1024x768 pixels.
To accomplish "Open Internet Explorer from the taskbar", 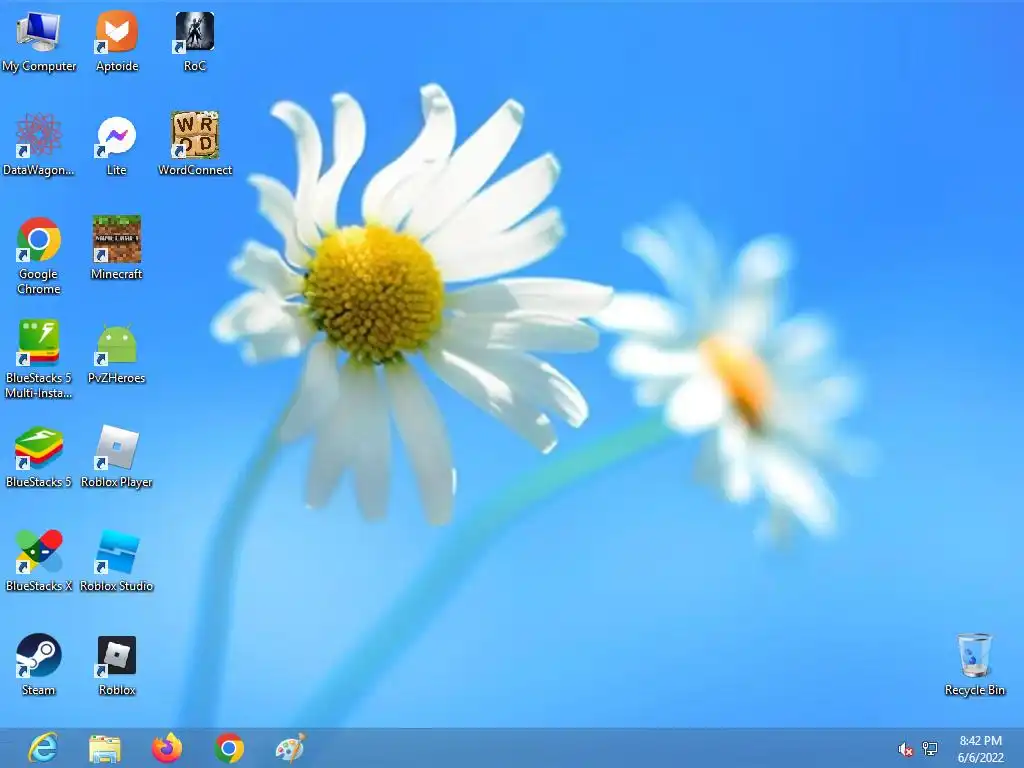I will tap(43, 748).
